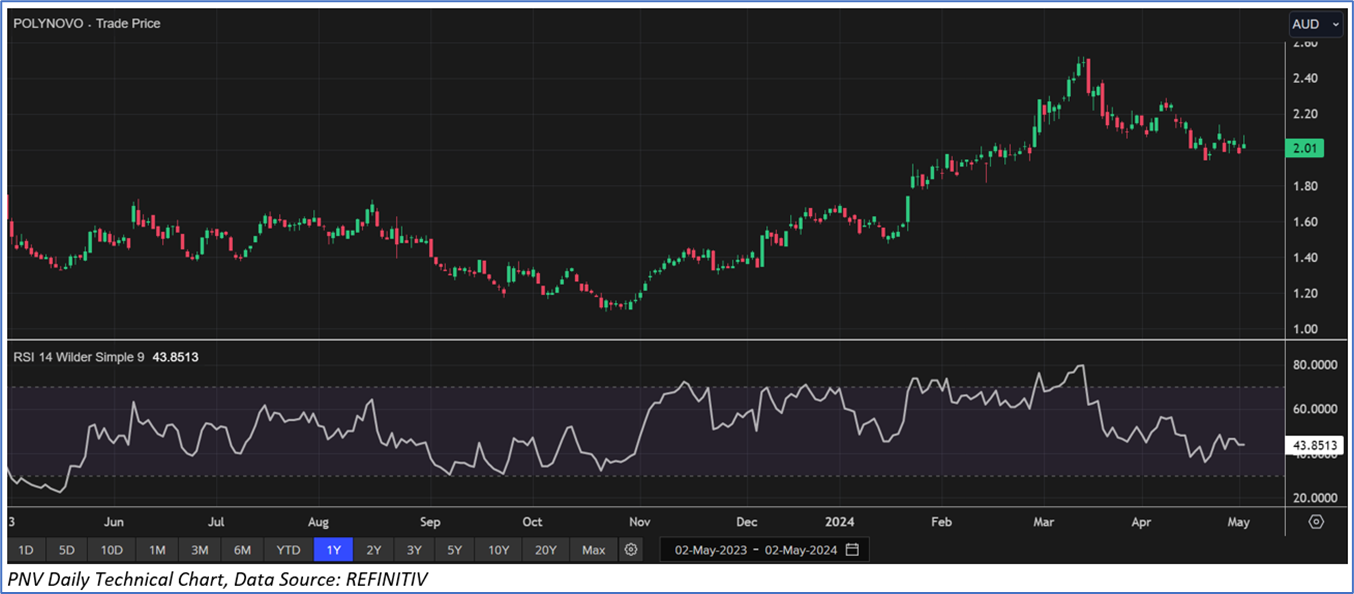Screen dimensions: 1354x594
Task: Expand the AUD currency dropdown
Action: click(1316, 24)
